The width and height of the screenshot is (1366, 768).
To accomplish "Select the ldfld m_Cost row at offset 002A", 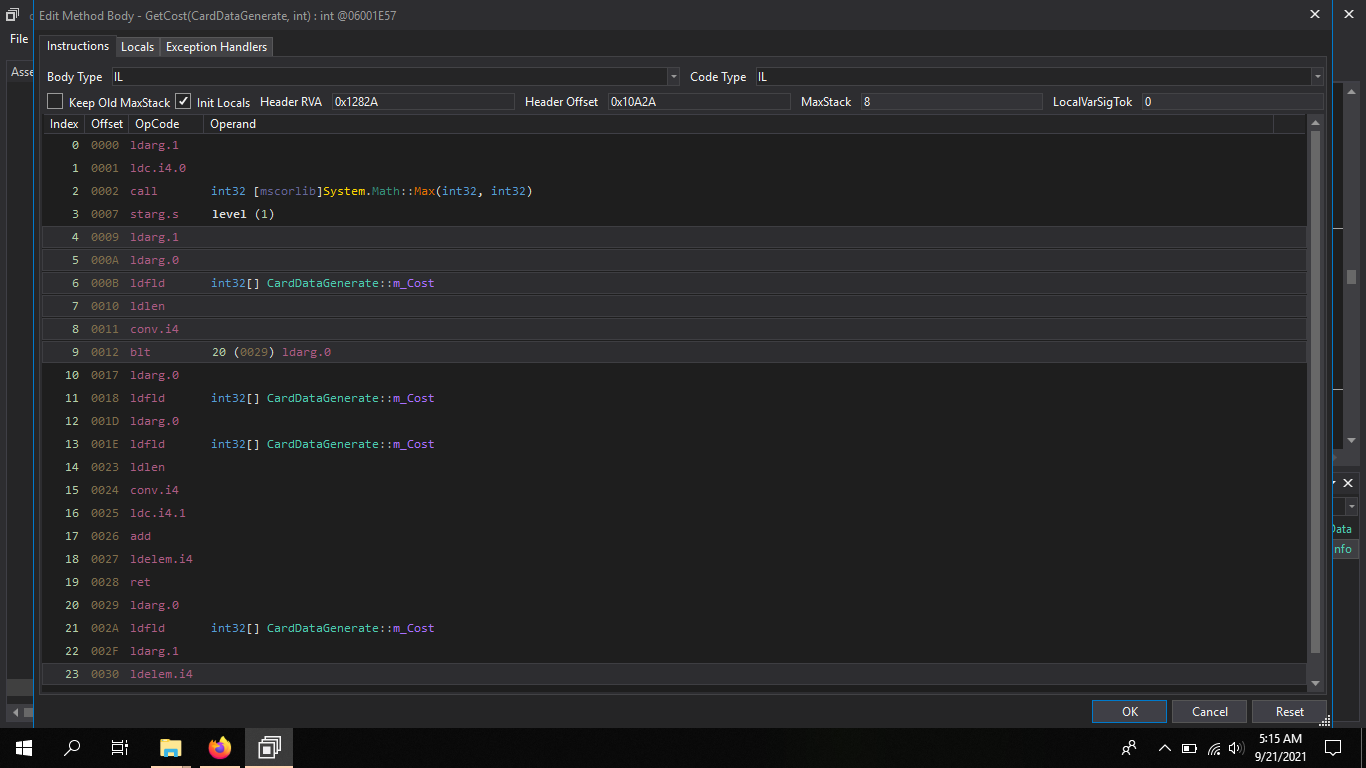I will click(674, 628).
